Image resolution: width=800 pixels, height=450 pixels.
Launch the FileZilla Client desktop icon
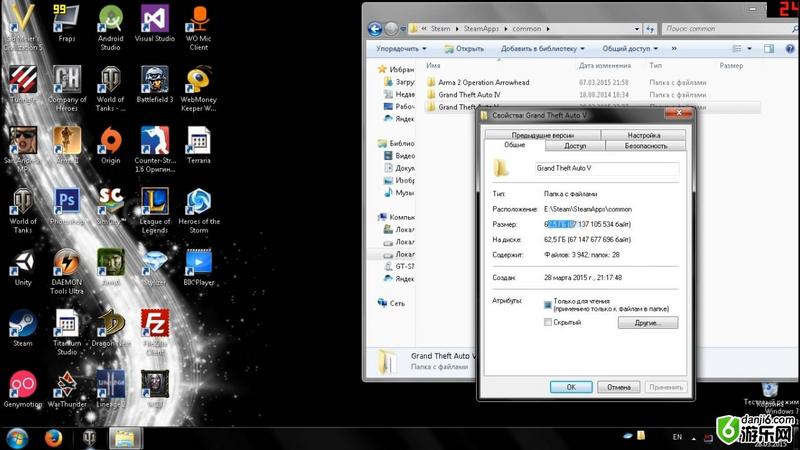pos(155,333)
